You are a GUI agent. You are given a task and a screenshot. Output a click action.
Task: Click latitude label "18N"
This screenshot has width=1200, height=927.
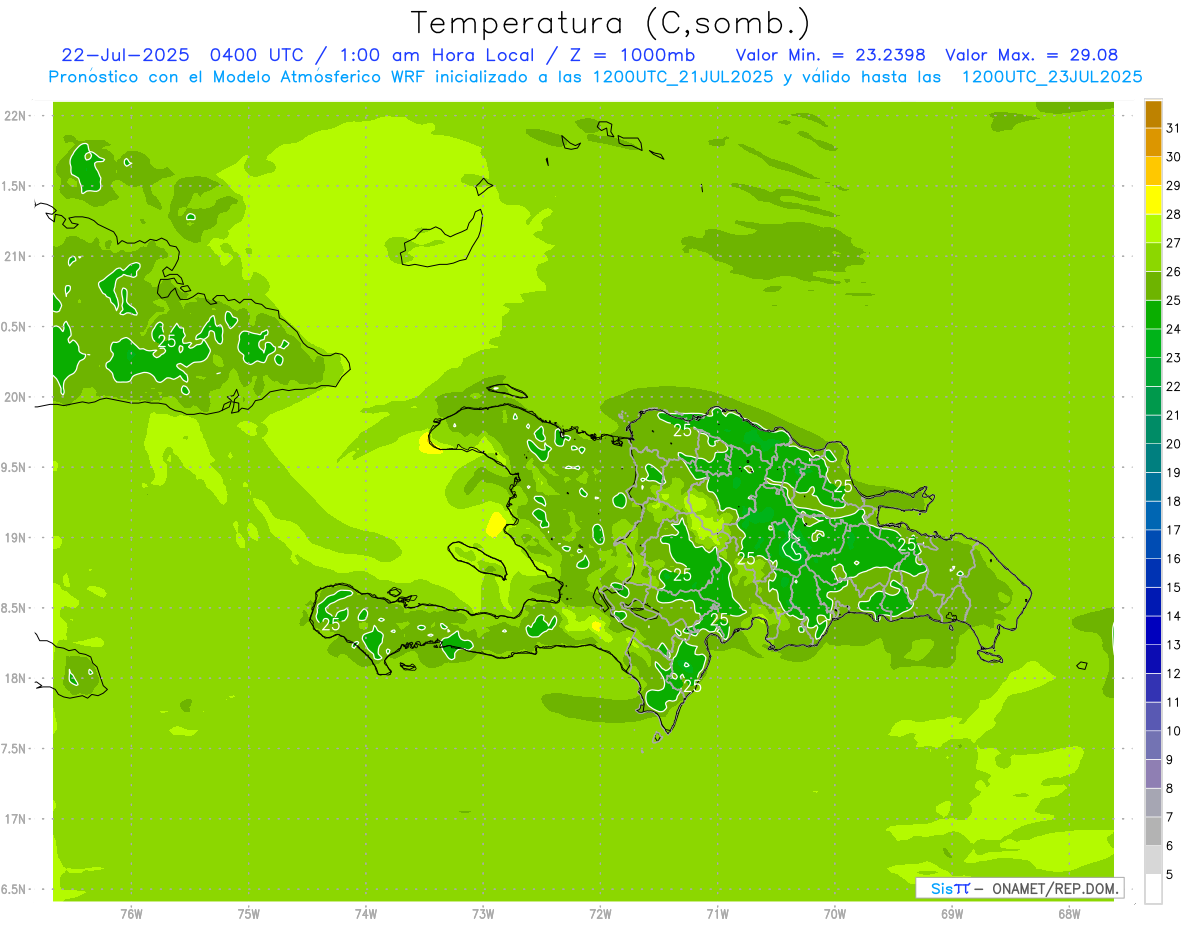coord(16,679)
